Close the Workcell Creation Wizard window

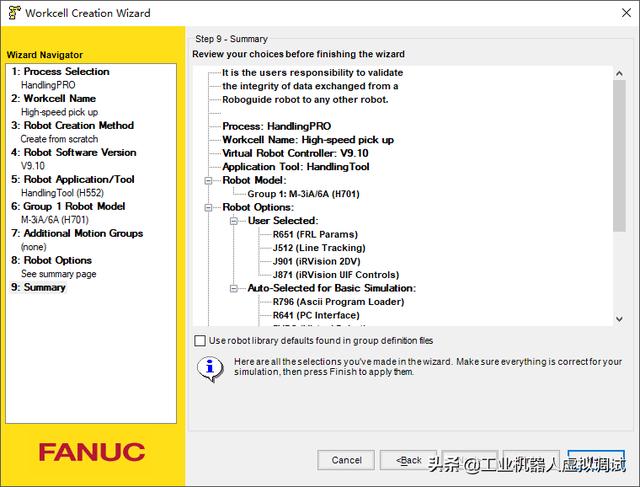[x=626, y=13]
